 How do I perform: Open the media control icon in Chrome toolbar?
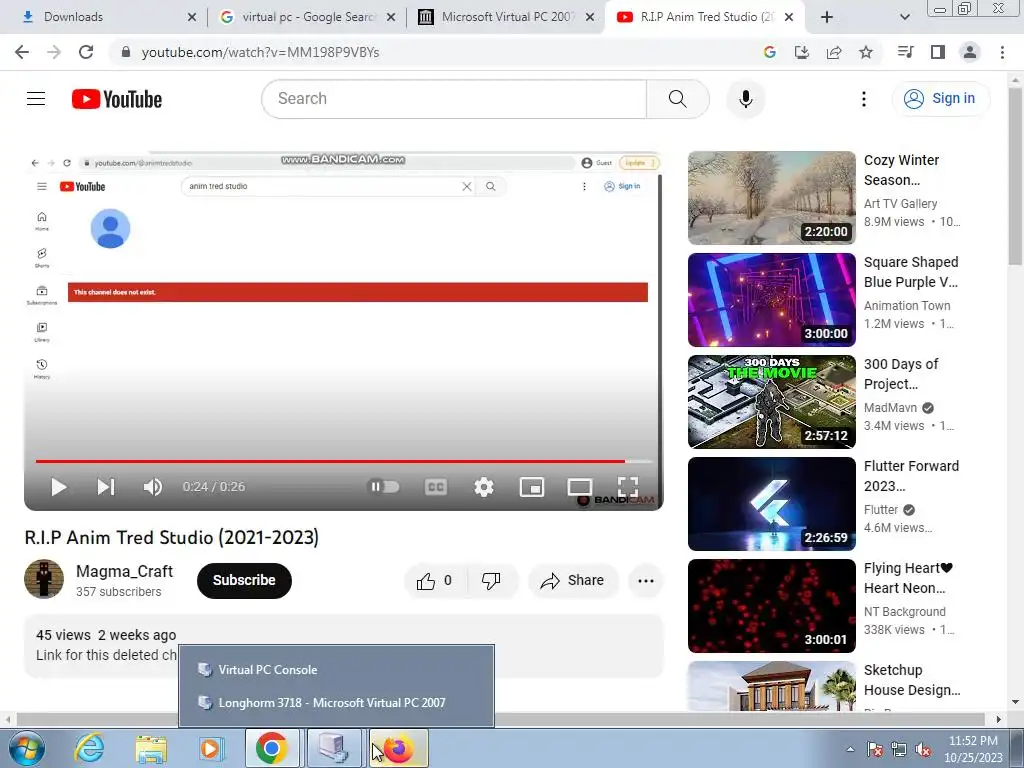(x=905, y=52)
